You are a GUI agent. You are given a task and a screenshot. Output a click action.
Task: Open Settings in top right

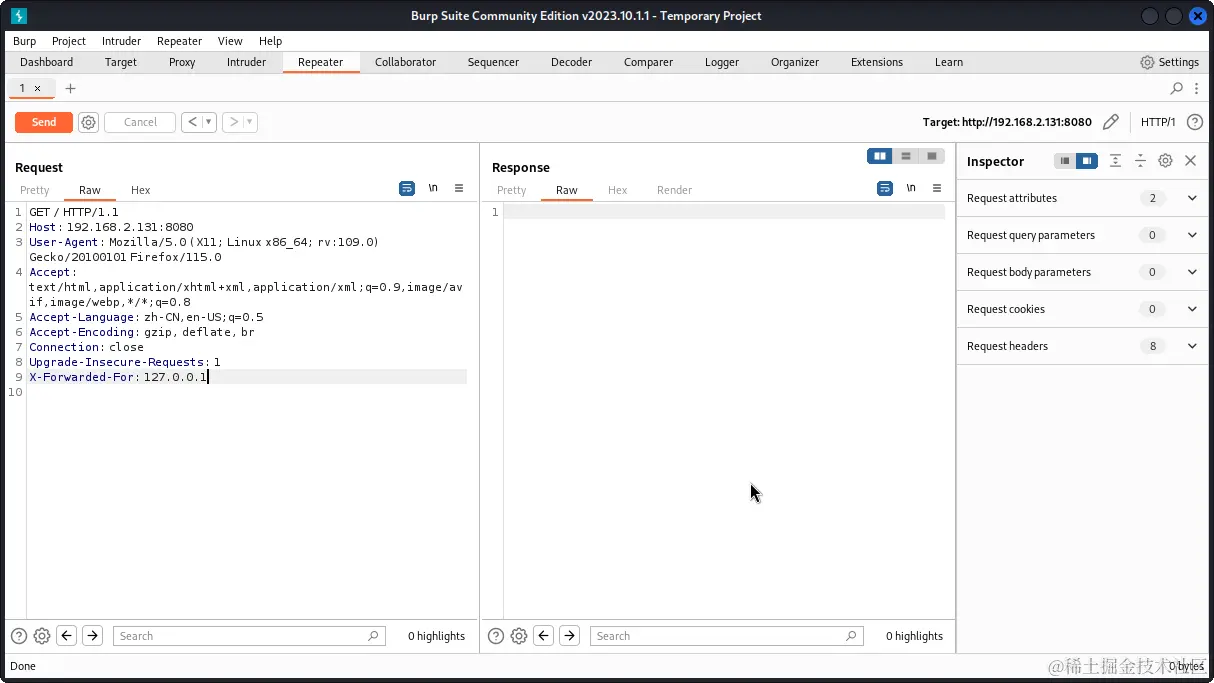pyautogui.click(x=1169, y=62)
